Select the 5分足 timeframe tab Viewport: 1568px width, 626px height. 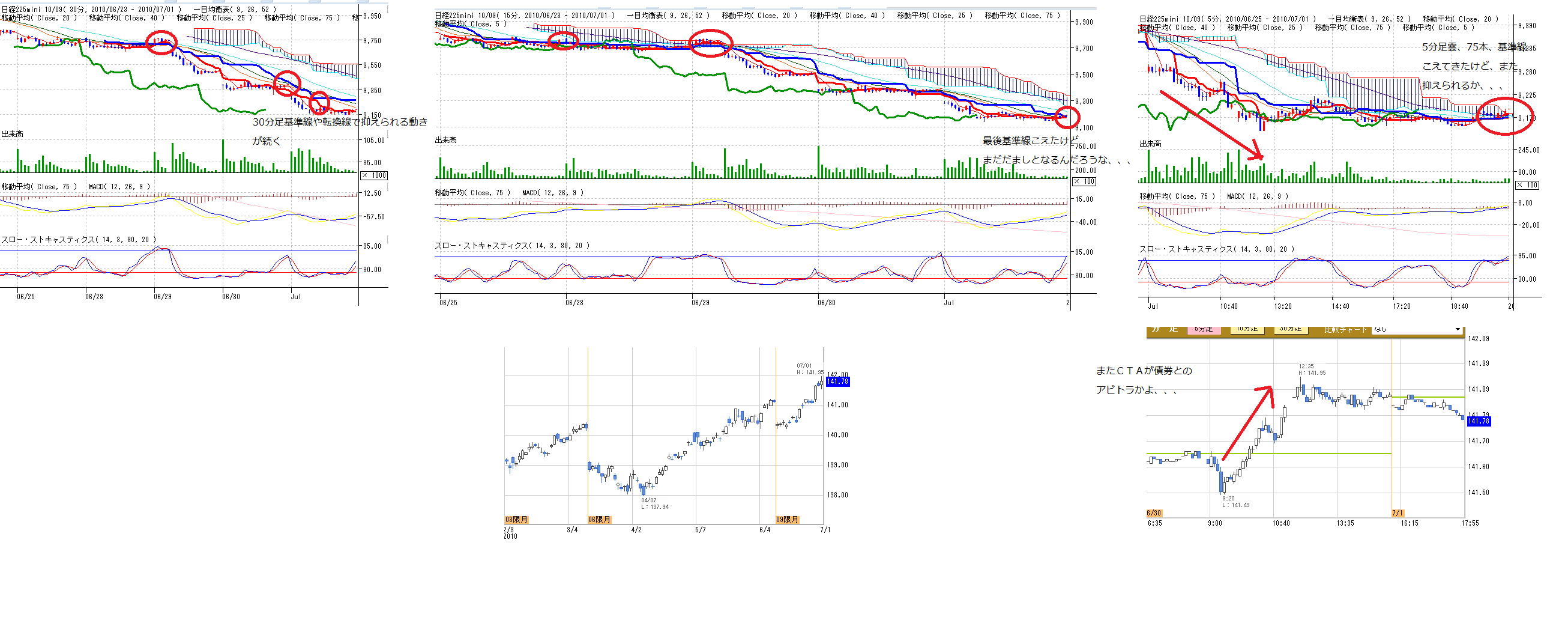coord(1204,329)
